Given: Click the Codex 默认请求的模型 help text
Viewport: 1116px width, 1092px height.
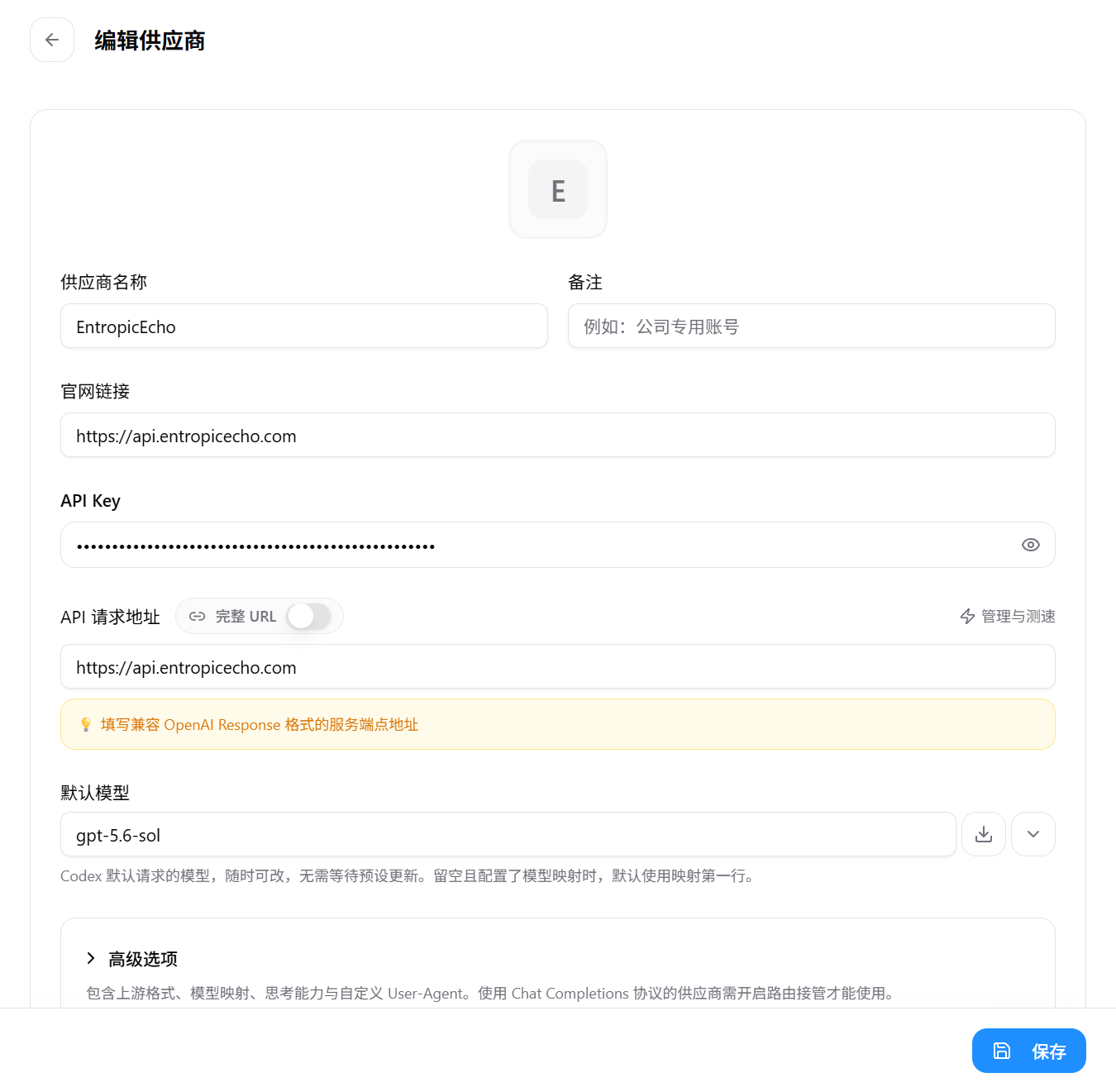Looking at the screenshot, I should pyautogui.click(x=409, y=876).
